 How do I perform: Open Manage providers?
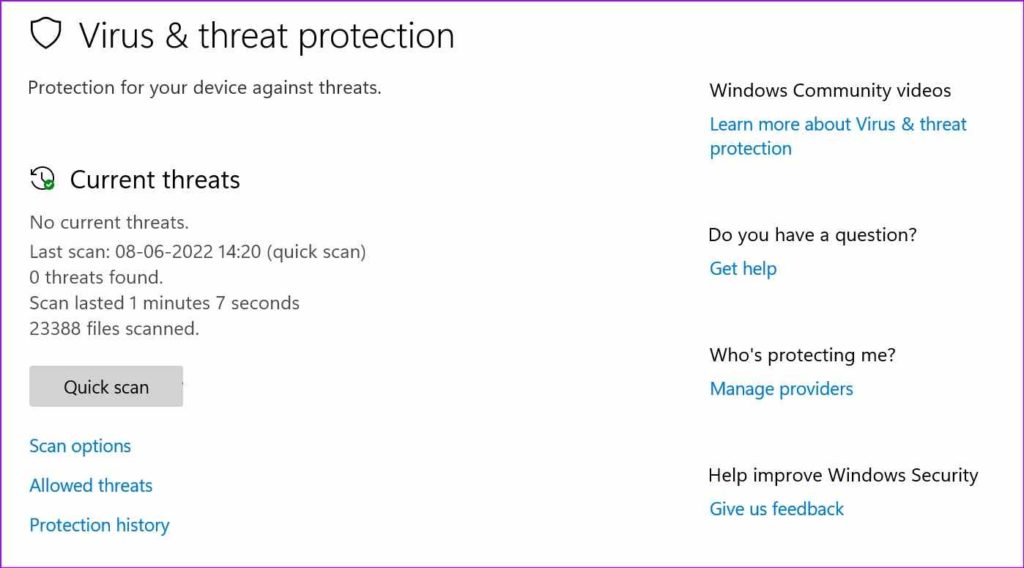(x=781, y=388)
